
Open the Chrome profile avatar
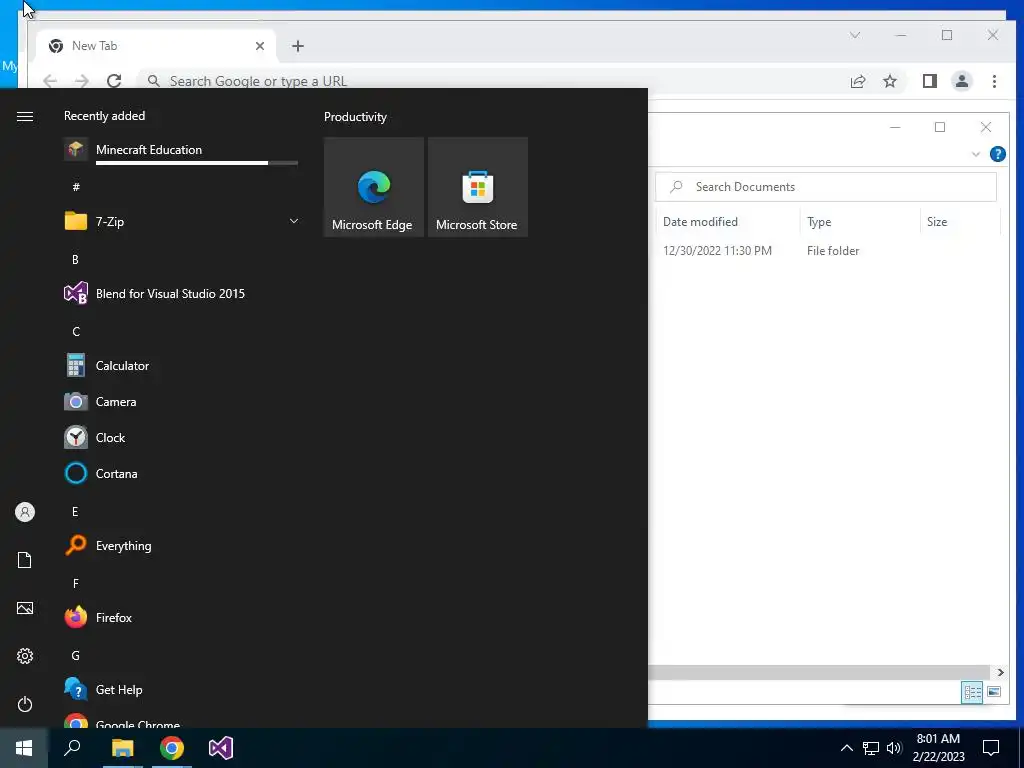(962, 81)
